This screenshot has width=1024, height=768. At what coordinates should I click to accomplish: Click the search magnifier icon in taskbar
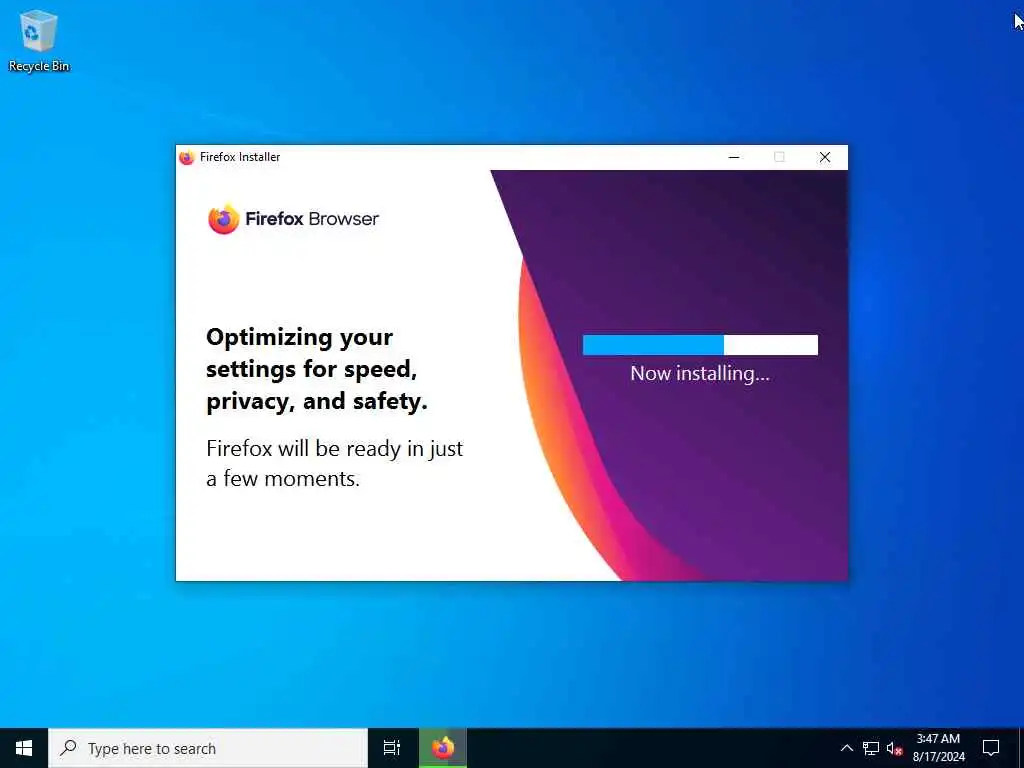(68, 748)
